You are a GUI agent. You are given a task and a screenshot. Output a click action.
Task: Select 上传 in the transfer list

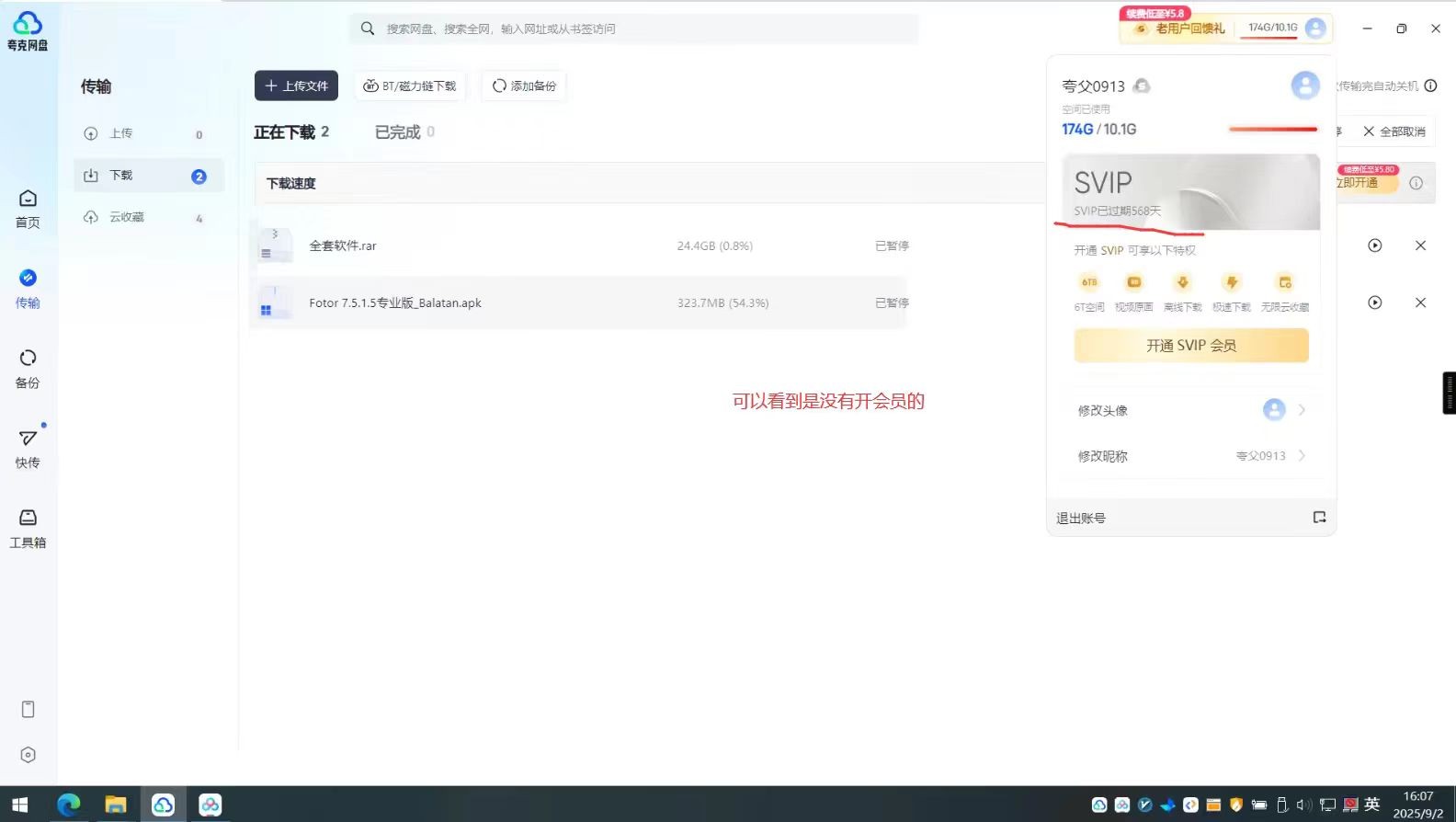point(149,133)
